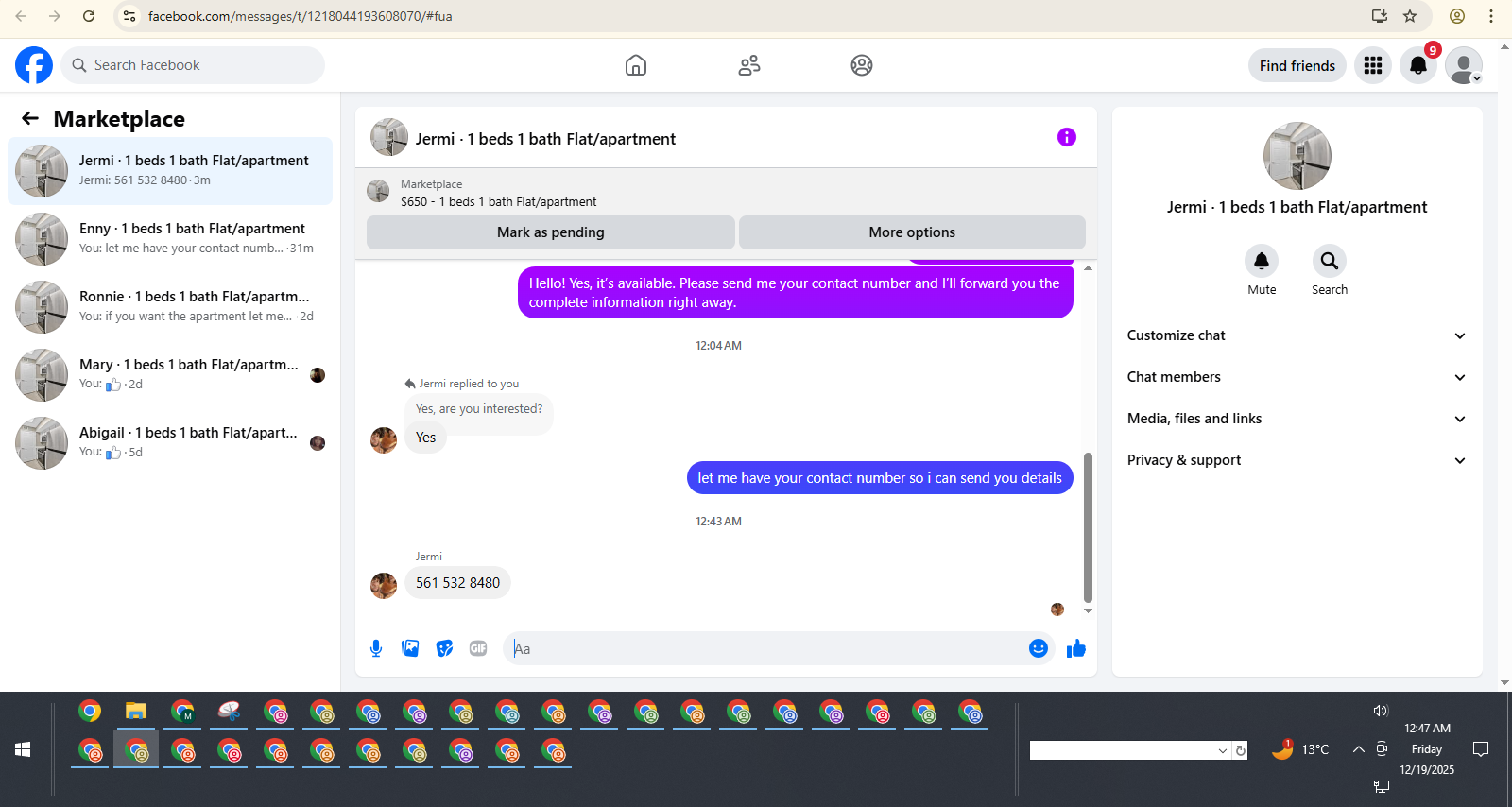Open File Explorer from taskbar
This screenshot has height=807, width=1512.
click(136, 712)
